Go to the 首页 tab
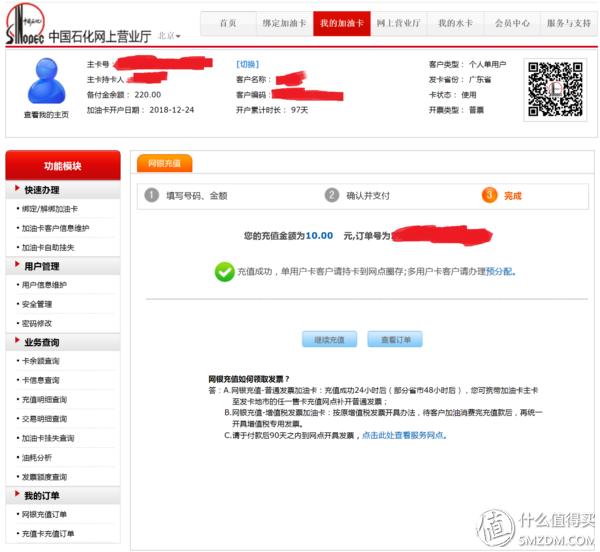Viewport: 600px width, 552px height. pos(228,23)
